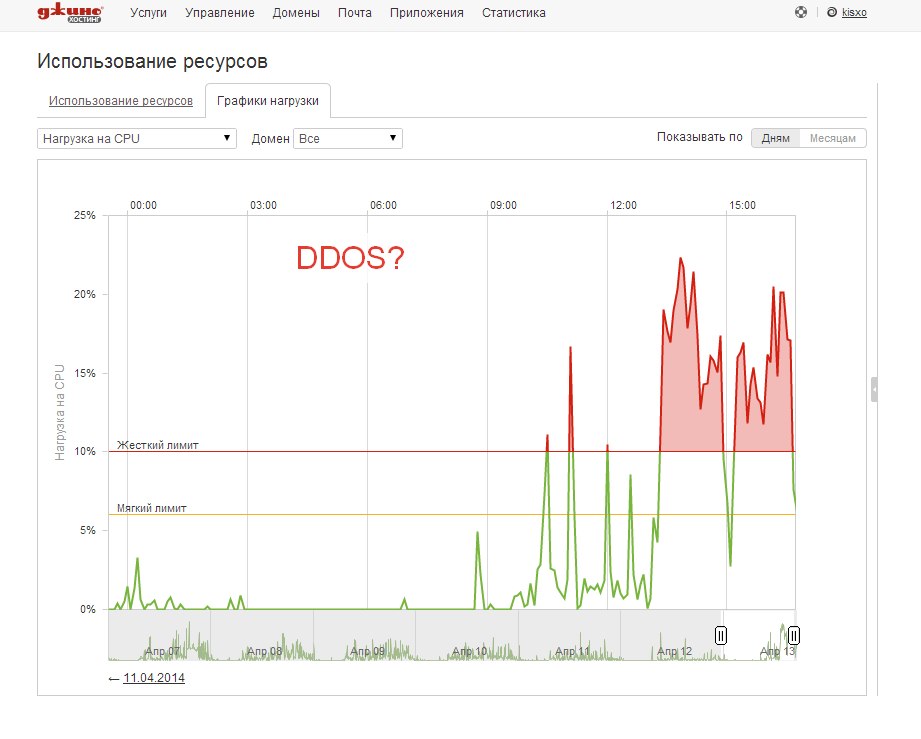Click the 0% axis label

pyautogui.click(x=88, y=609)
